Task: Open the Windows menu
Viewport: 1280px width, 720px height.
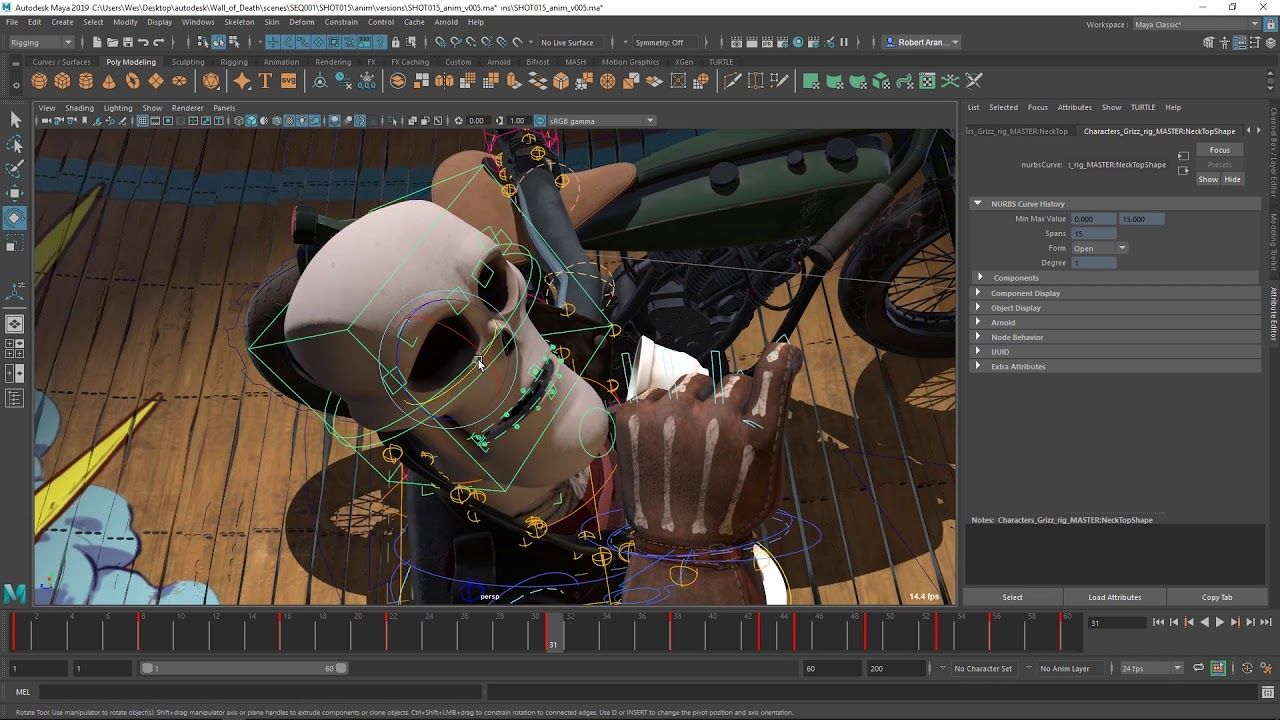Action: pos(197,21)
